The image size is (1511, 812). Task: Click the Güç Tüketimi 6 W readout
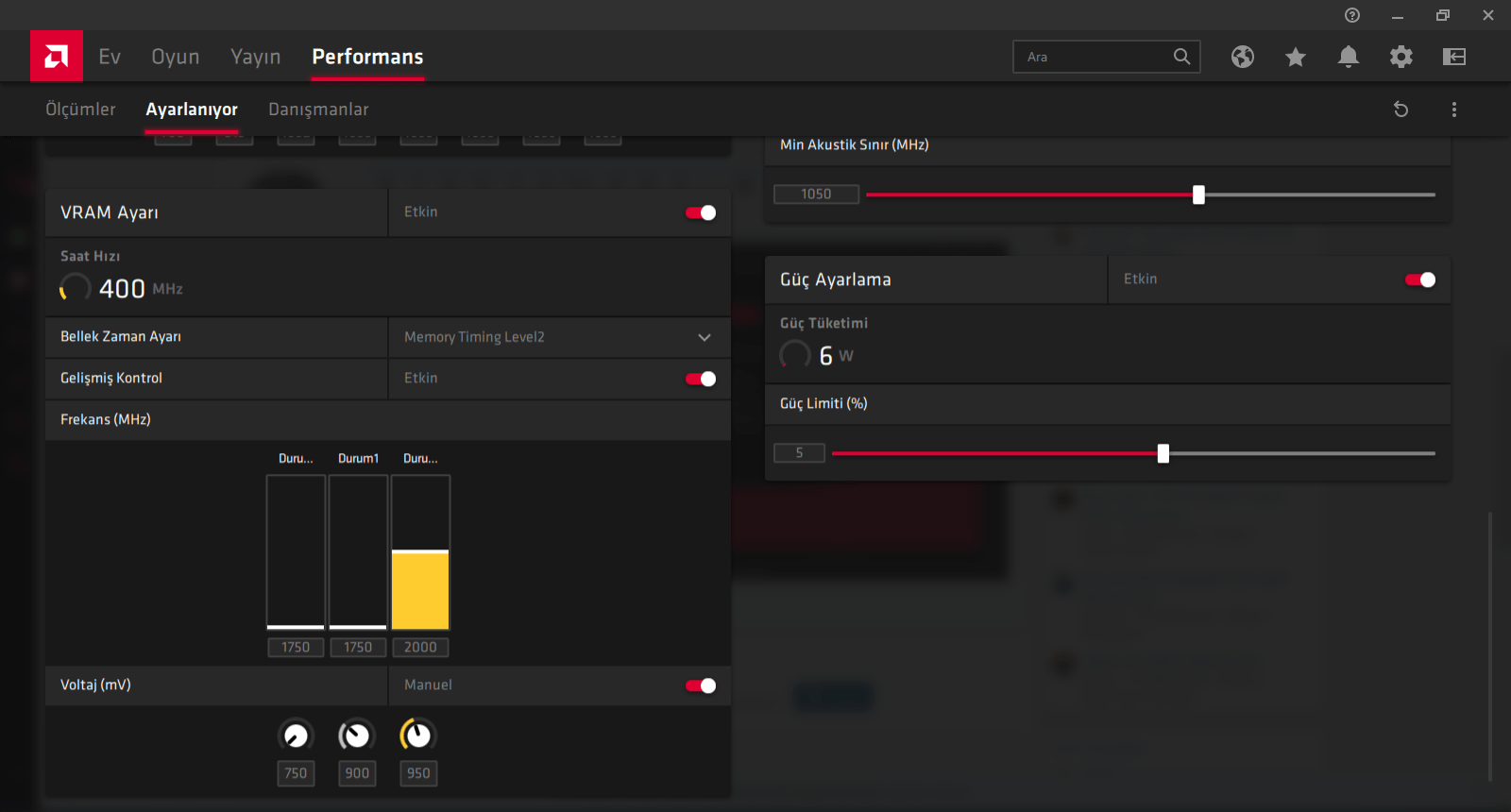click(x=817, y=355)
